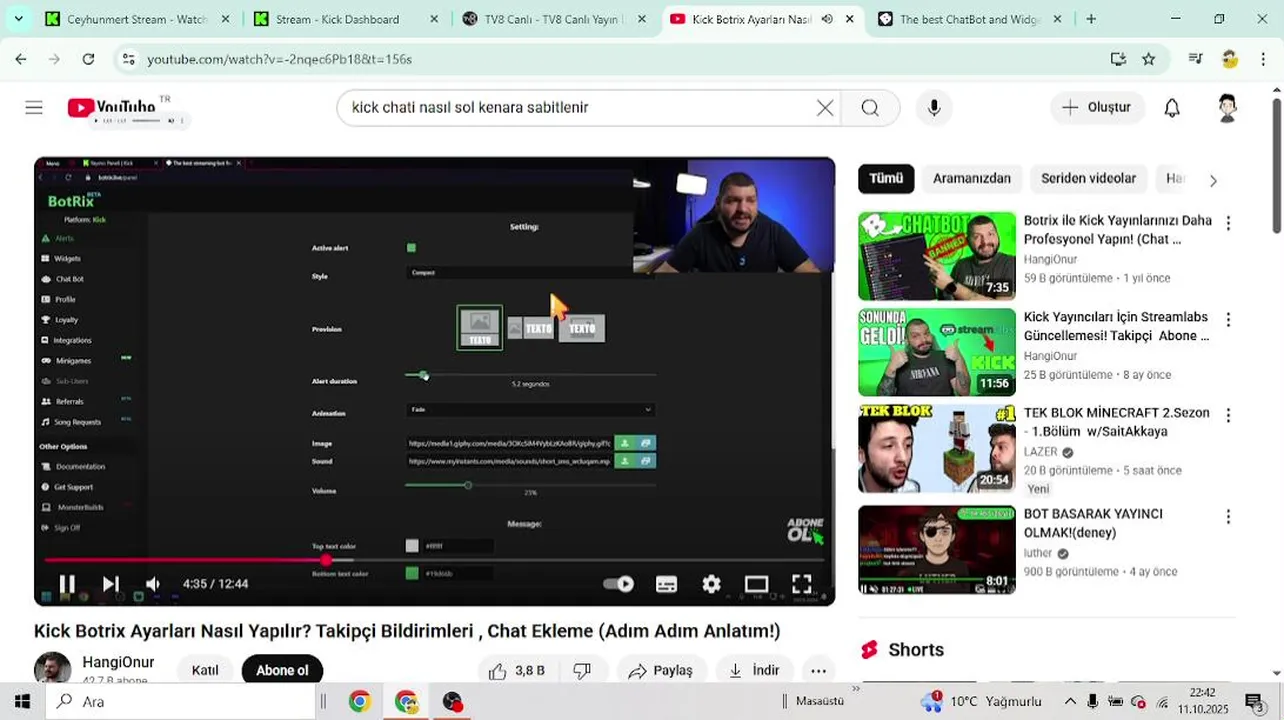This screenshot has width=1284, height=720.
Task: Expand Masaüstü toolbar overflow chevron
Action: (856, 689)
